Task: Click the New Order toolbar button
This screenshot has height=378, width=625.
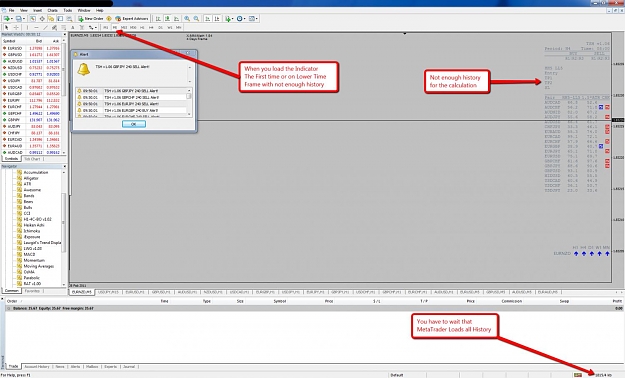Action: tap(90, 18)
